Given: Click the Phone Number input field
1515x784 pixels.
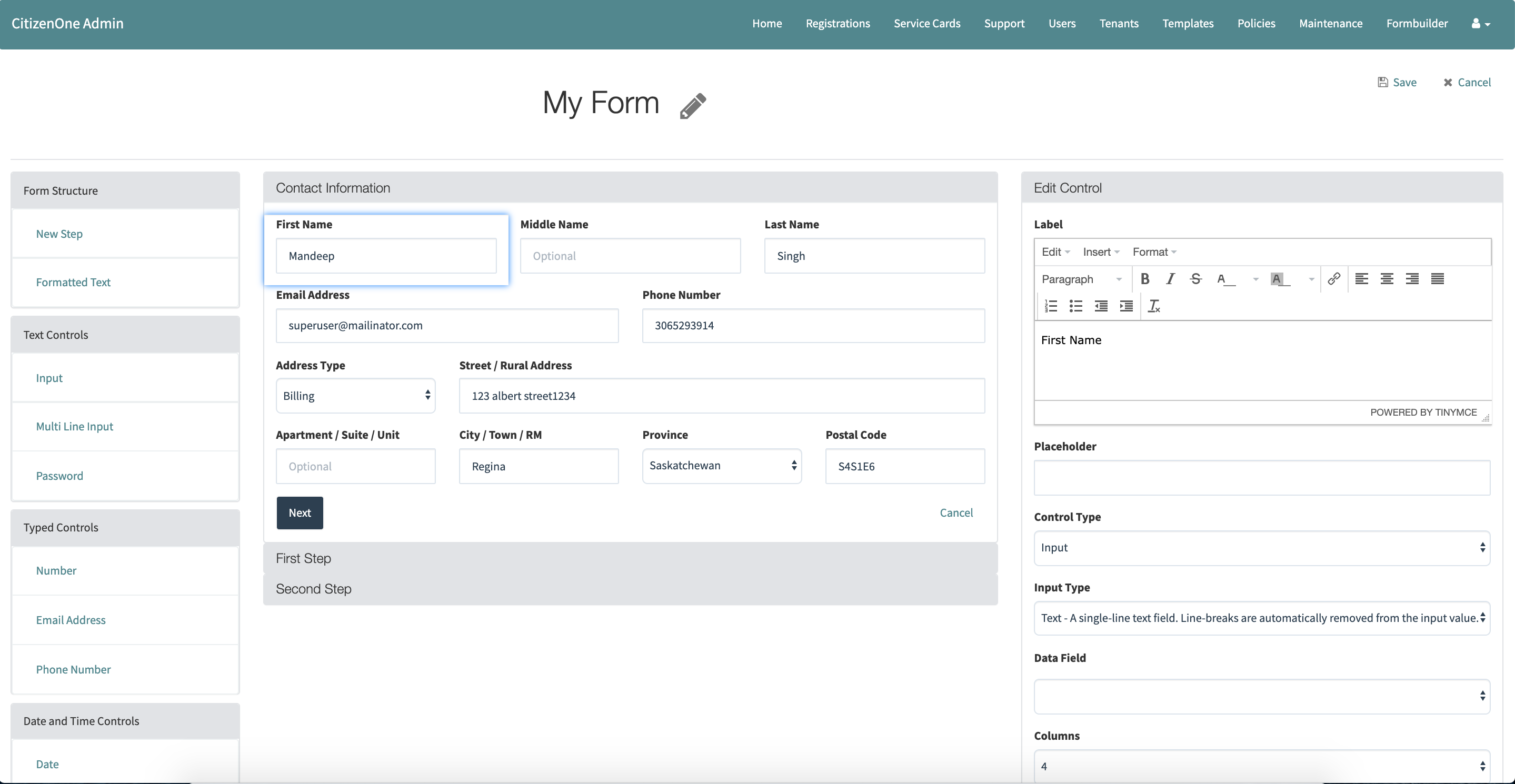Looking at the screenshot, I should coord(813,326).
